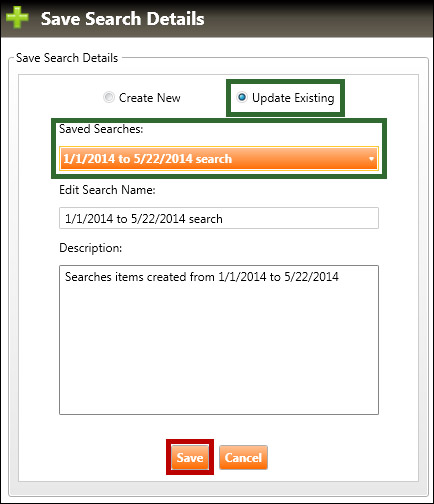Image resolution: width=434 pixels, height=504 pixels.
Task: Click the "Save Search Details" group box legend
Action: point(67,58)
